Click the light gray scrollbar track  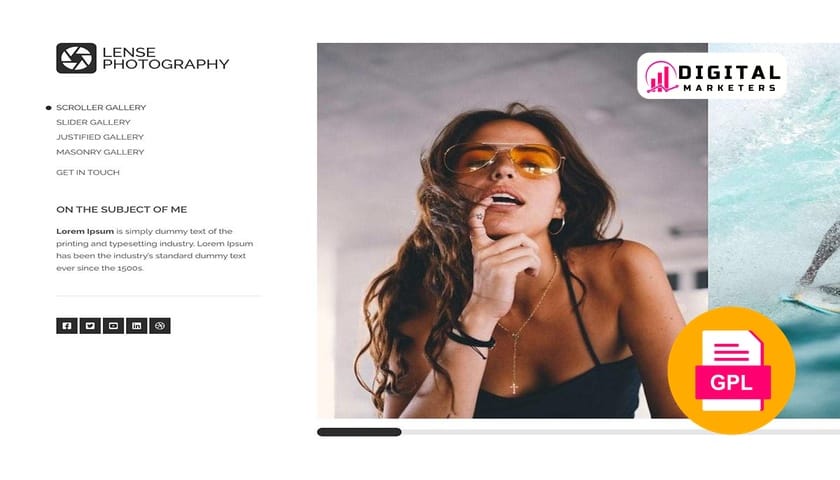(620, 432)
